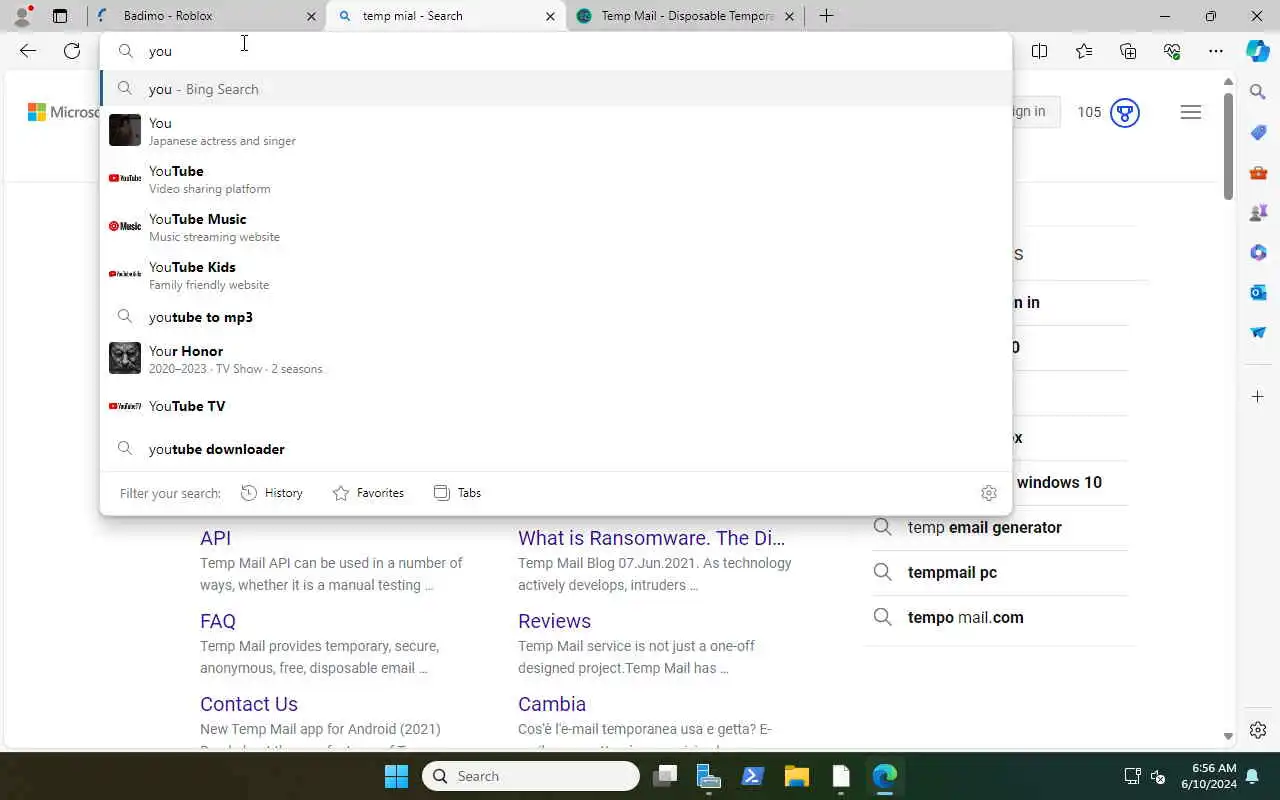Select YouTube TV suggestion
The width and height of the screenshot is (1280, 800).
556,406
